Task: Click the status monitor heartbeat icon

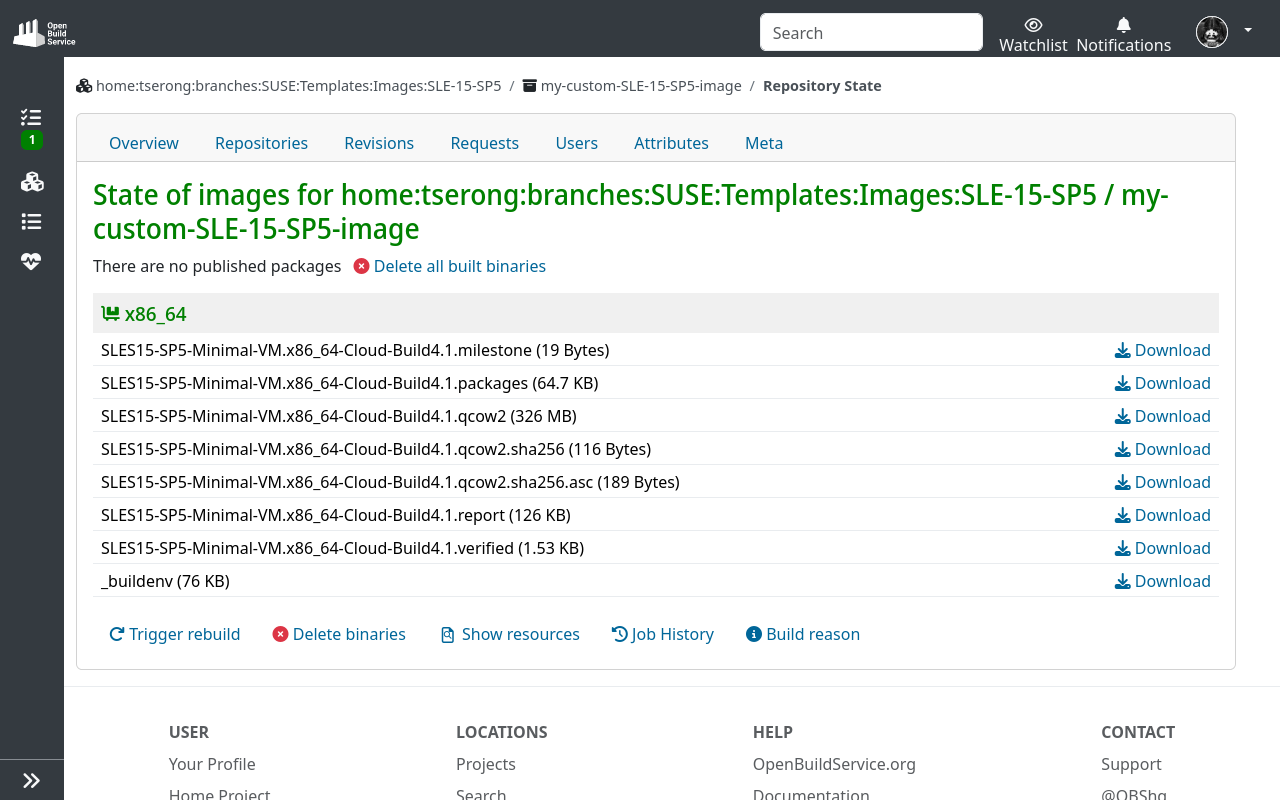Action: pyautogui.click(x=31, y=261)
